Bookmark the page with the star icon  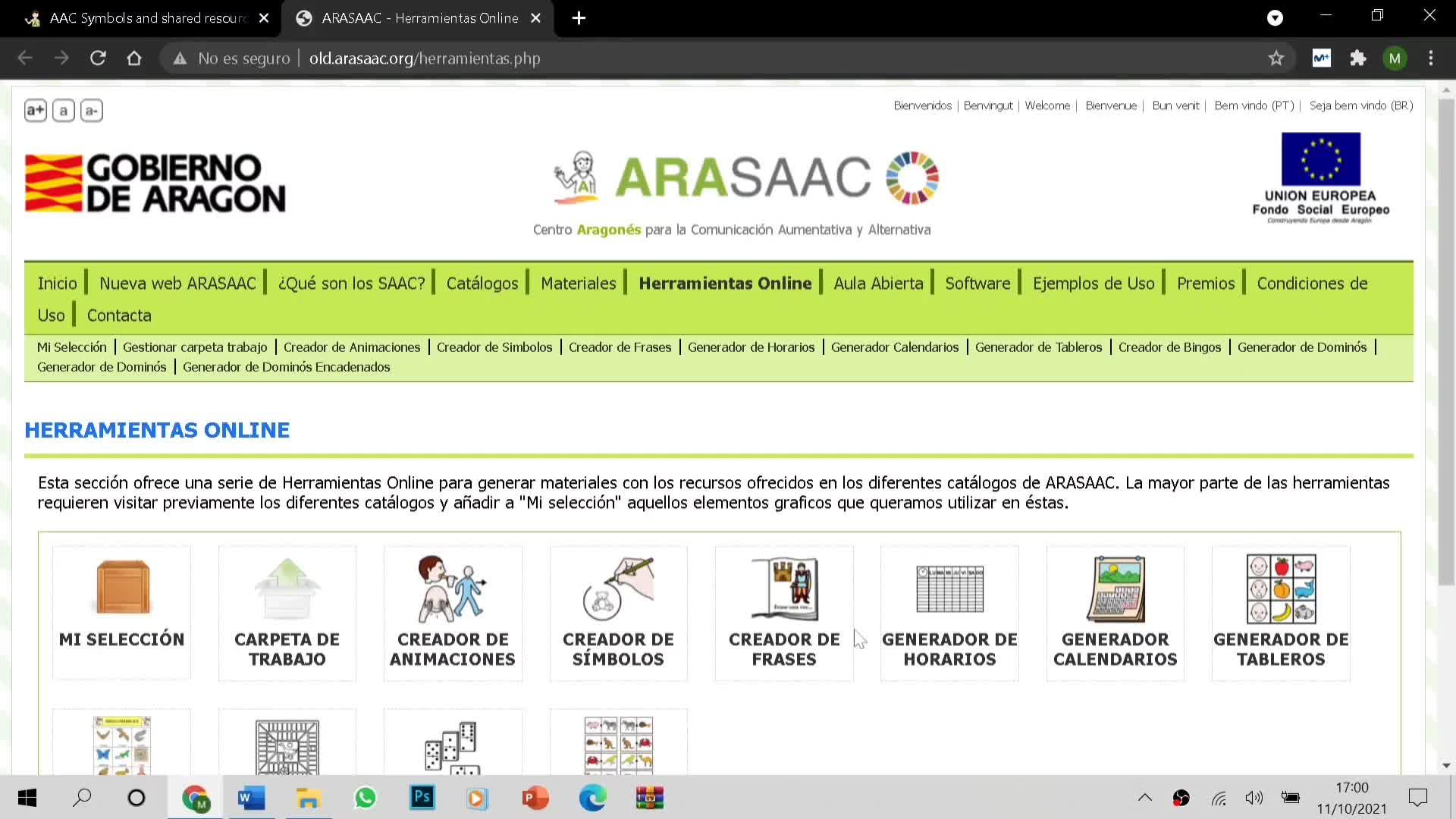coord(1276,58)
